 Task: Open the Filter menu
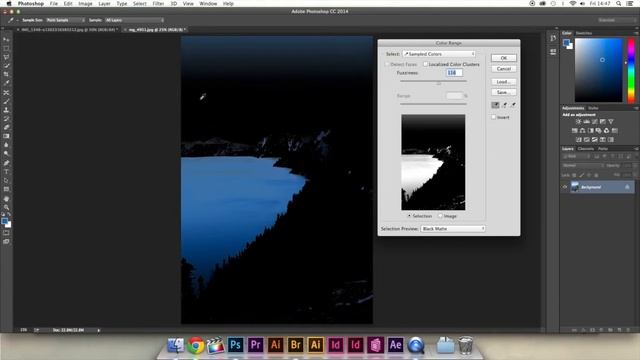point(158,4)
